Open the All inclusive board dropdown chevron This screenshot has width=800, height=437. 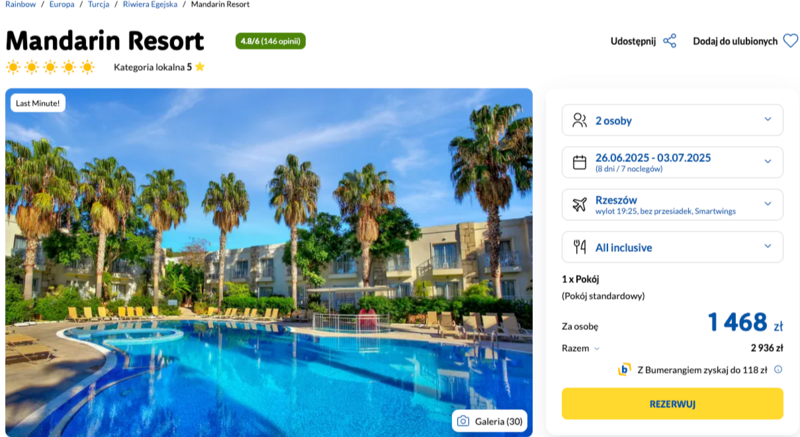point(768,246)
